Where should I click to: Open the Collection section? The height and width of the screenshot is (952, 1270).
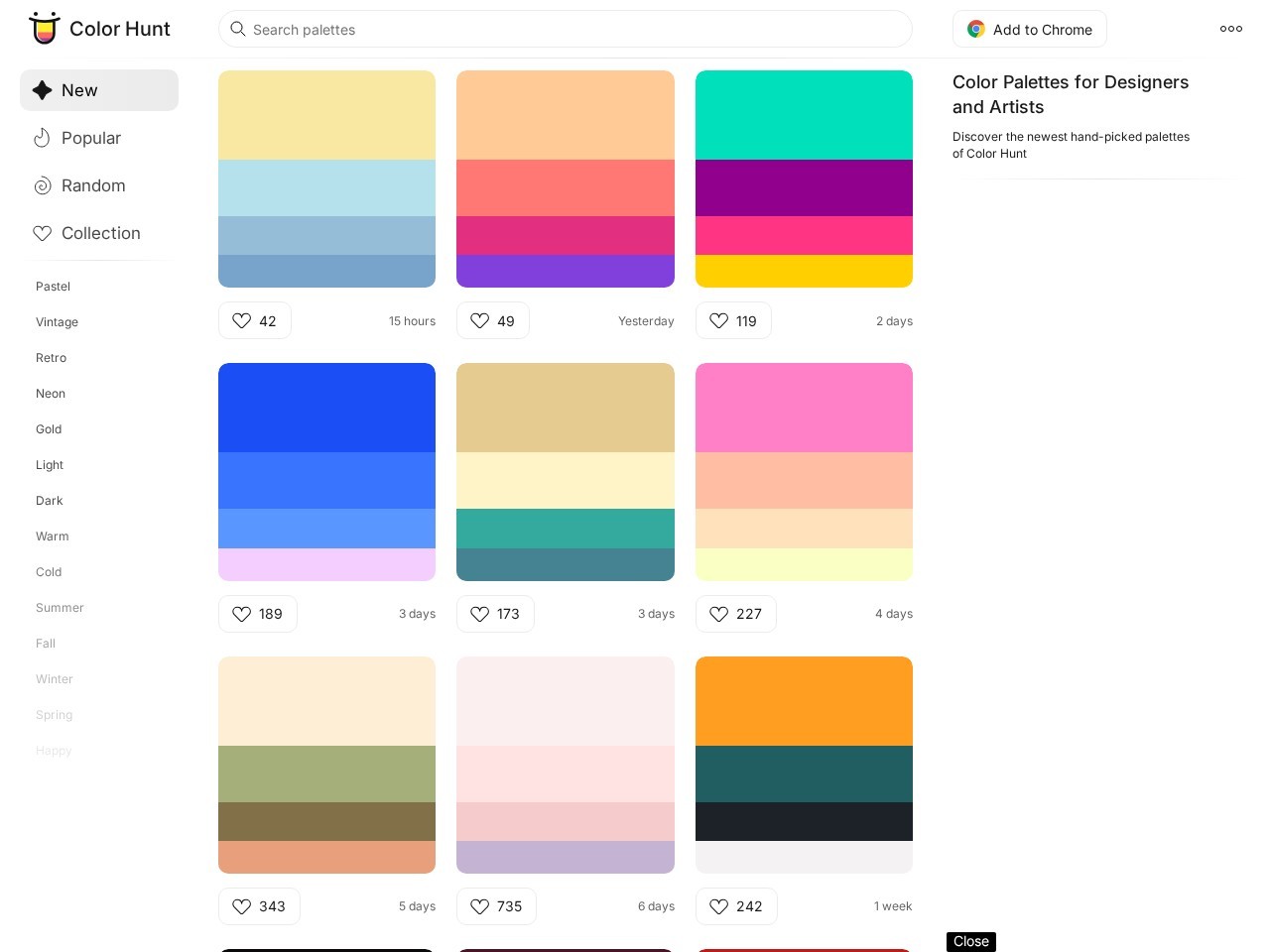click(x=99, y=233)
